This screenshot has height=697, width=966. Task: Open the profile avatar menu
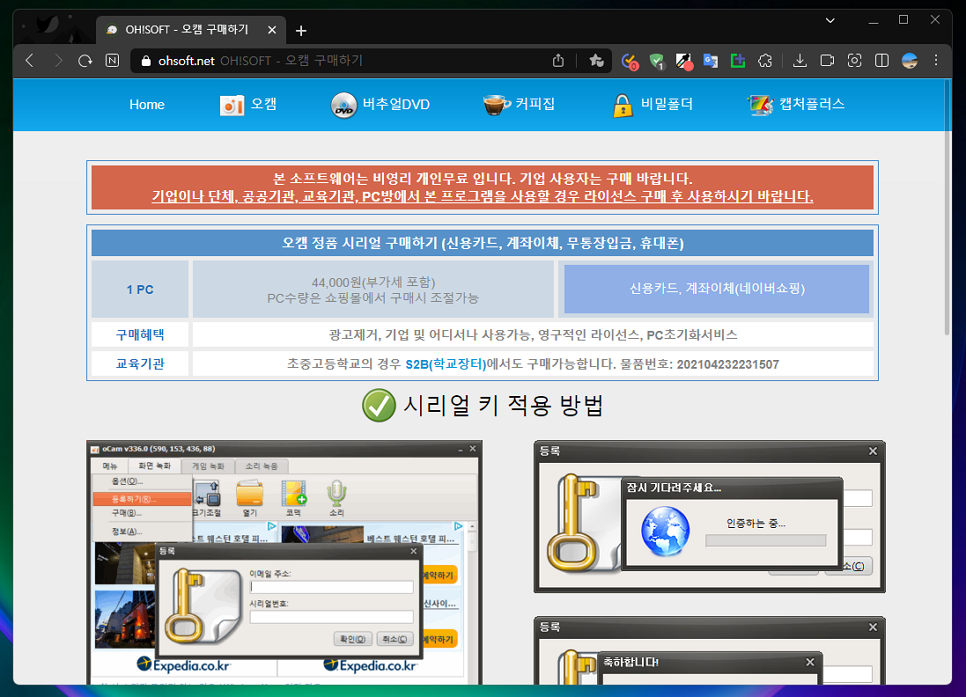[x=909, y=60]
